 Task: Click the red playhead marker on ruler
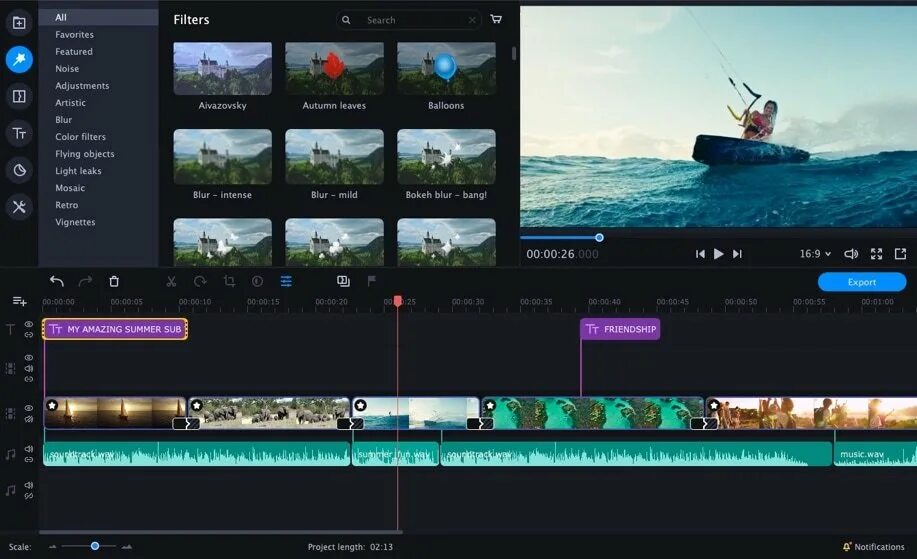(398, 301)
